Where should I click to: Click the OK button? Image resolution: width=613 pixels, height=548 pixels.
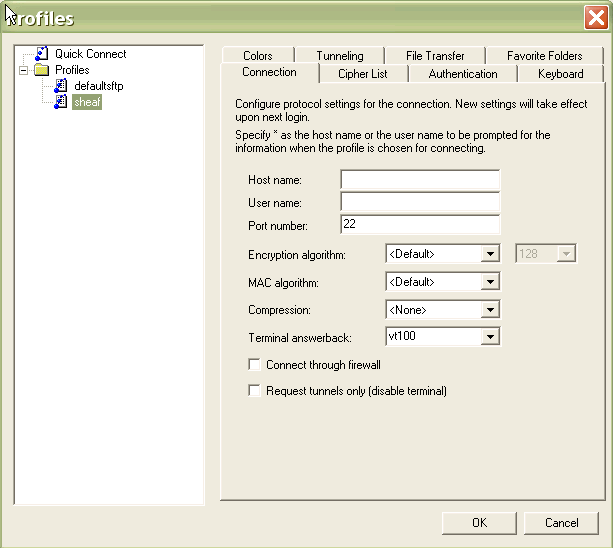pyautogui.click(x=479, y=523)
